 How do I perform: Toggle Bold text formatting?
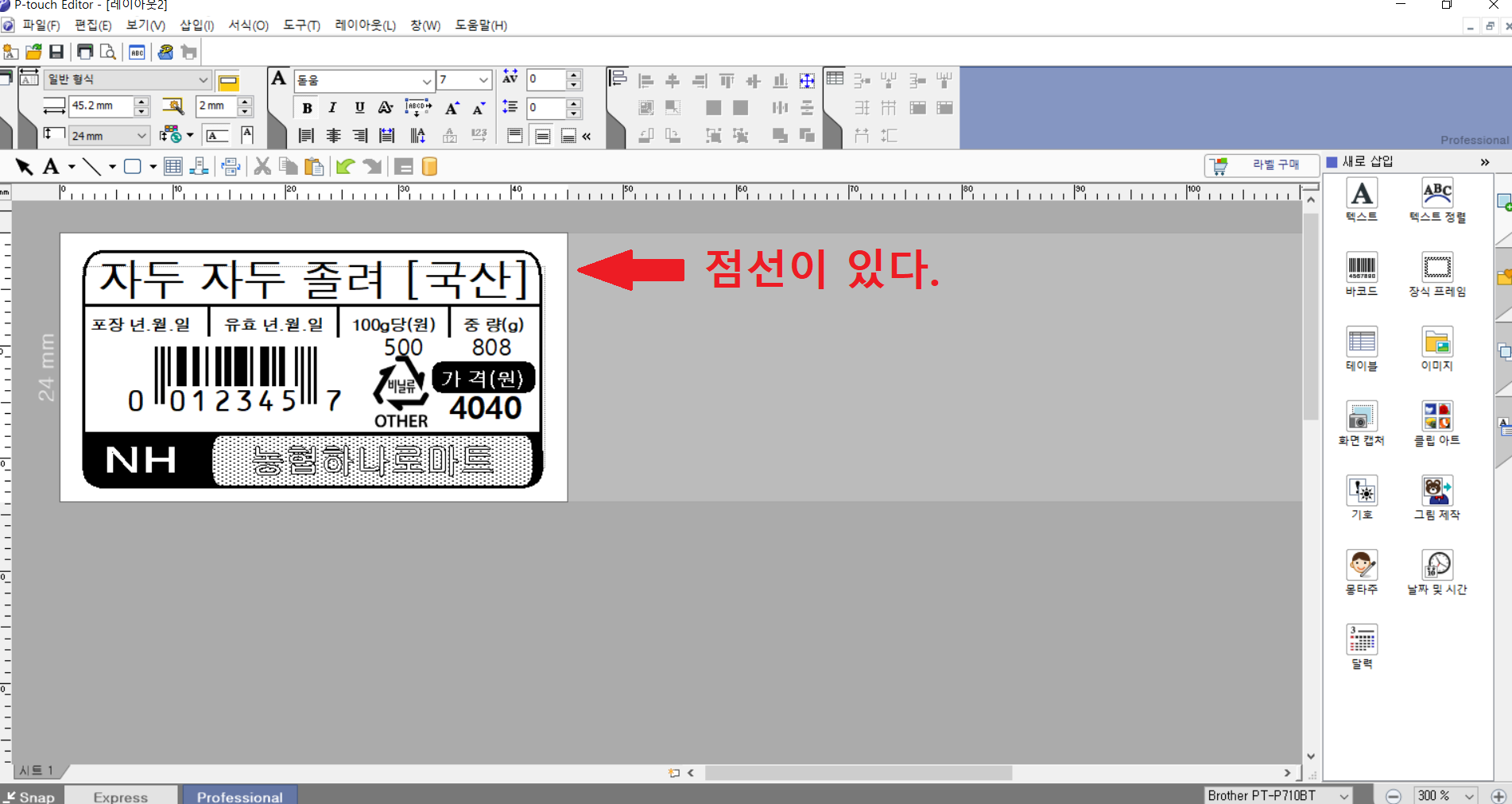(x=307, y=107)
